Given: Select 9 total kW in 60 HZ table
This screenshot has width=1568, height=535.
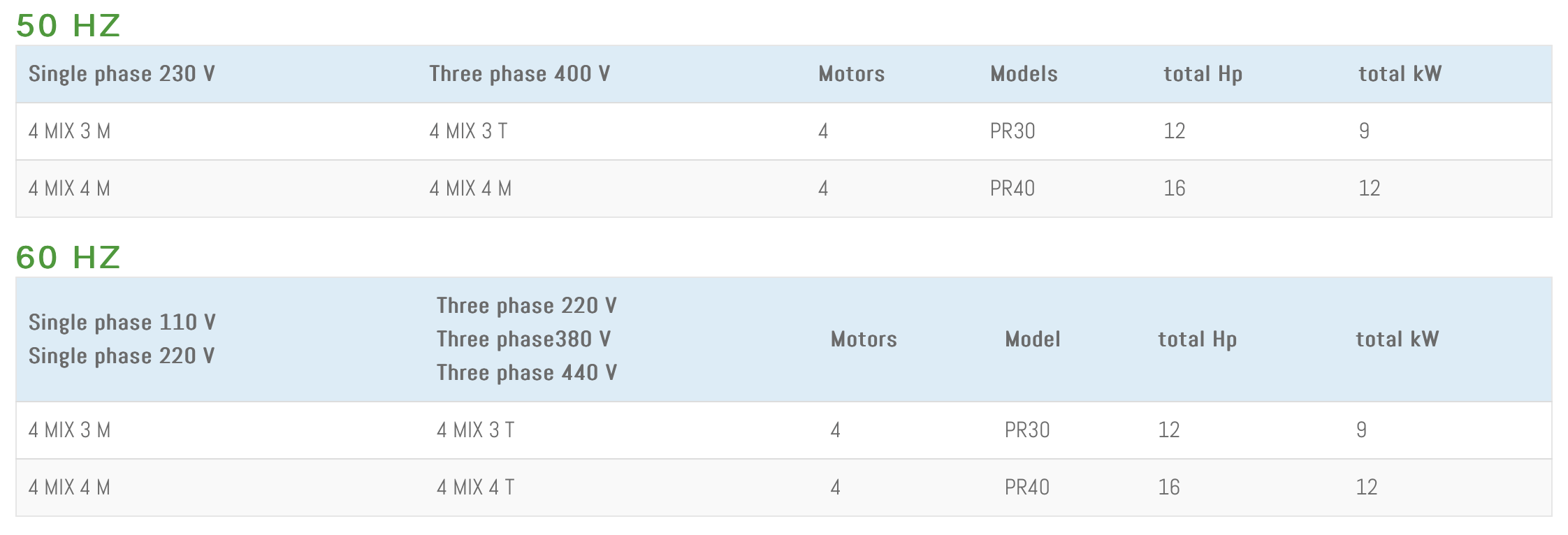Looking at the screenshot, I should point(1361,430).
